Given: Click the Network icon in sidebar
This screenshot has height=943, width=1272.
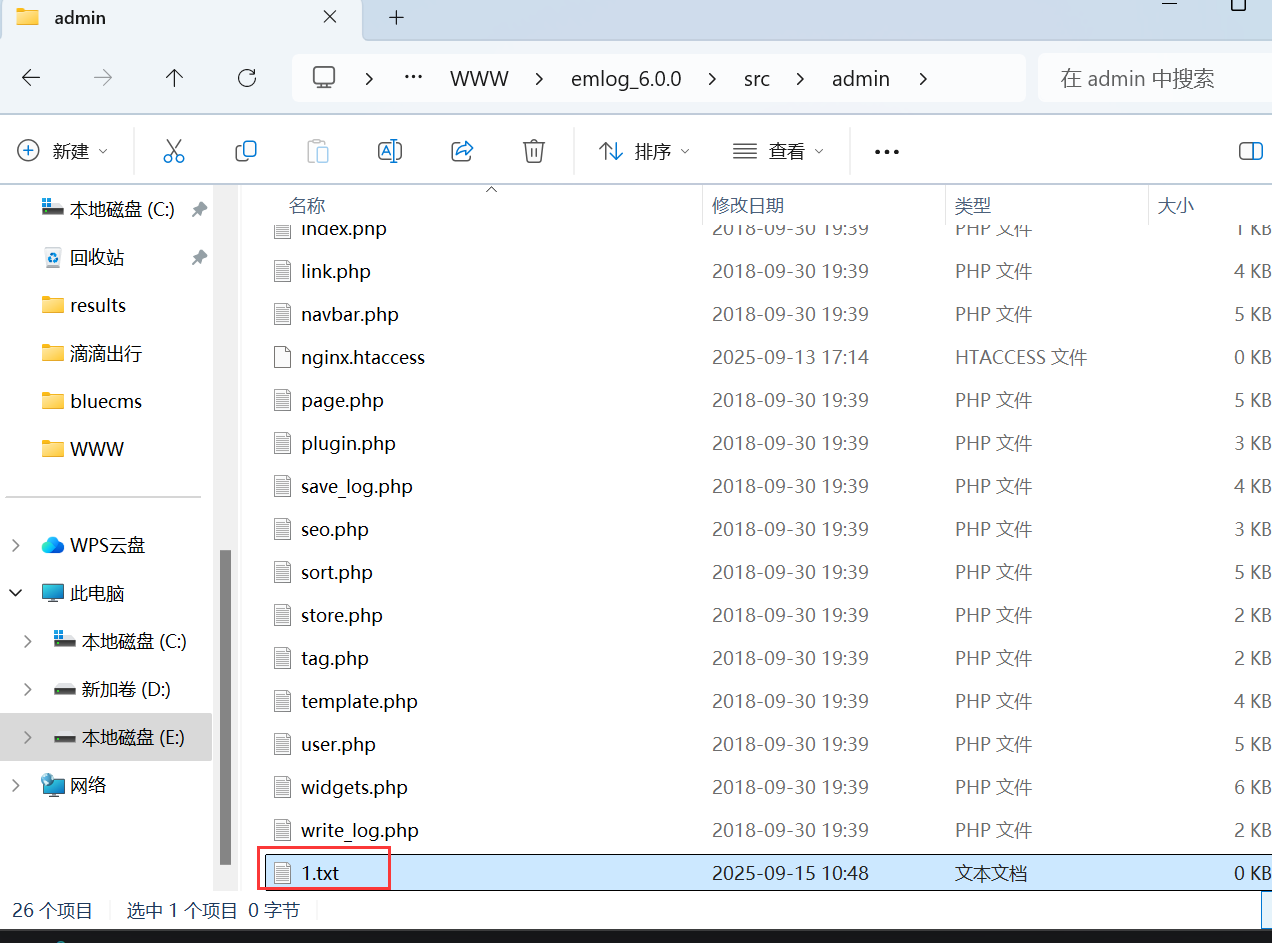Looking at the screenshot, I should 52,786.
